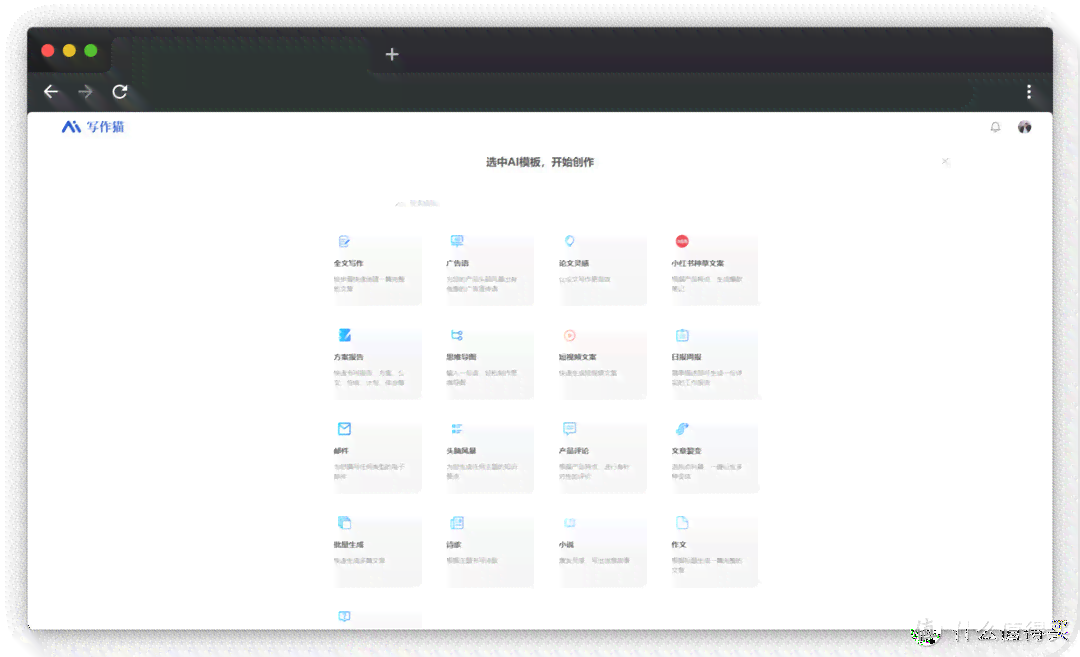Reload the current page
Viewport: 1080px width, 657px height.
click(x=120, y=92)
